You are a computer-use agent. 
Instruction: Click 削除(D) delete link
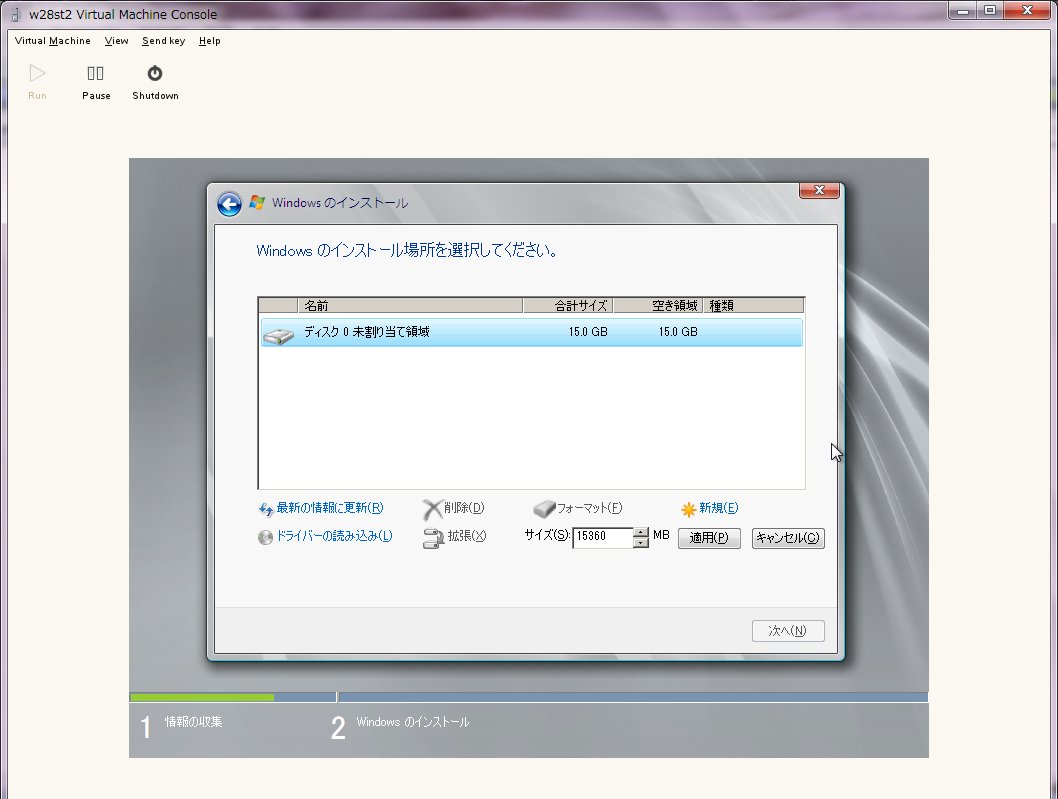coord(464,508)
